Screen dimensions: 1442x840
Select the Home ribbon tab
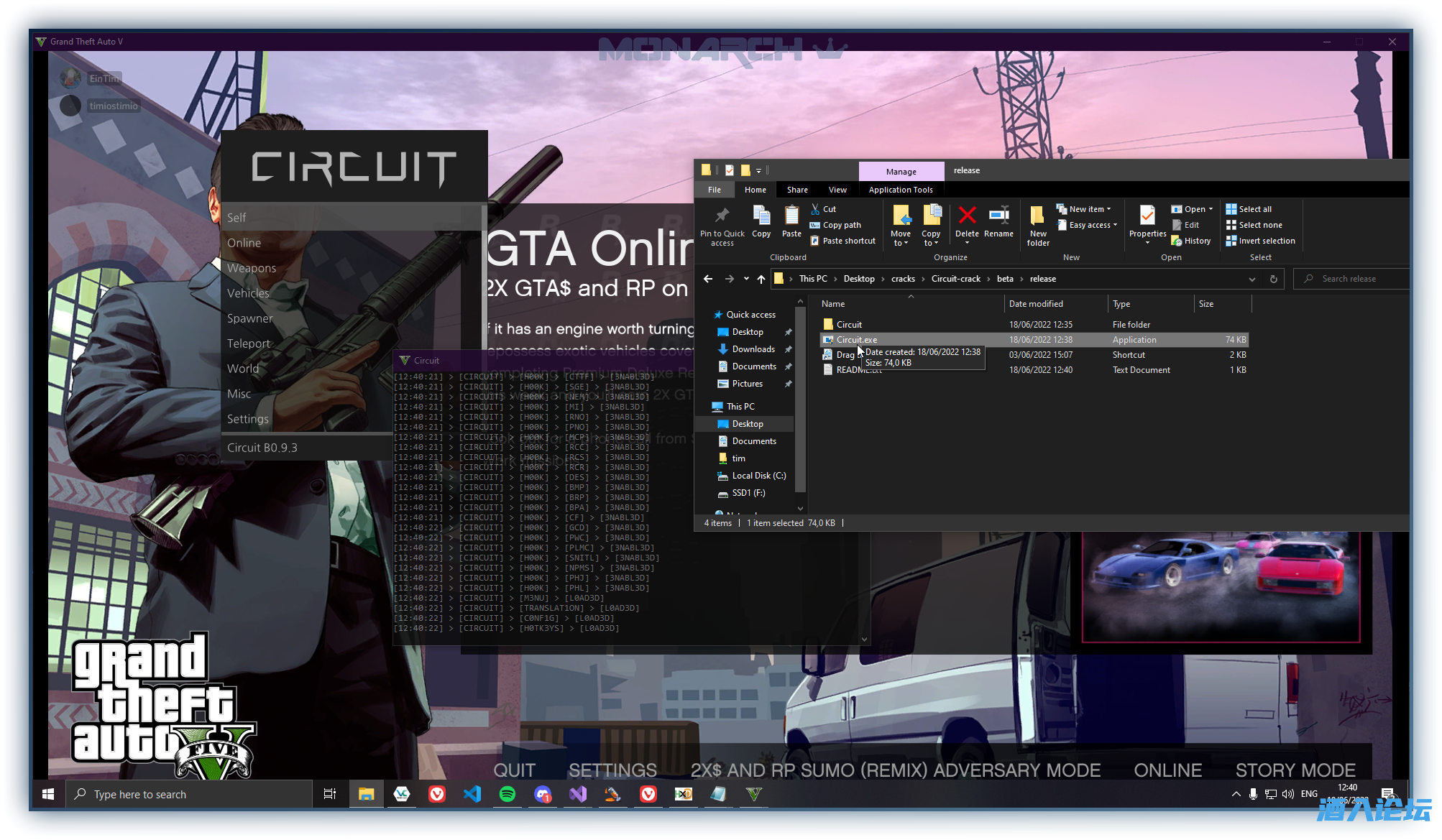756,190
